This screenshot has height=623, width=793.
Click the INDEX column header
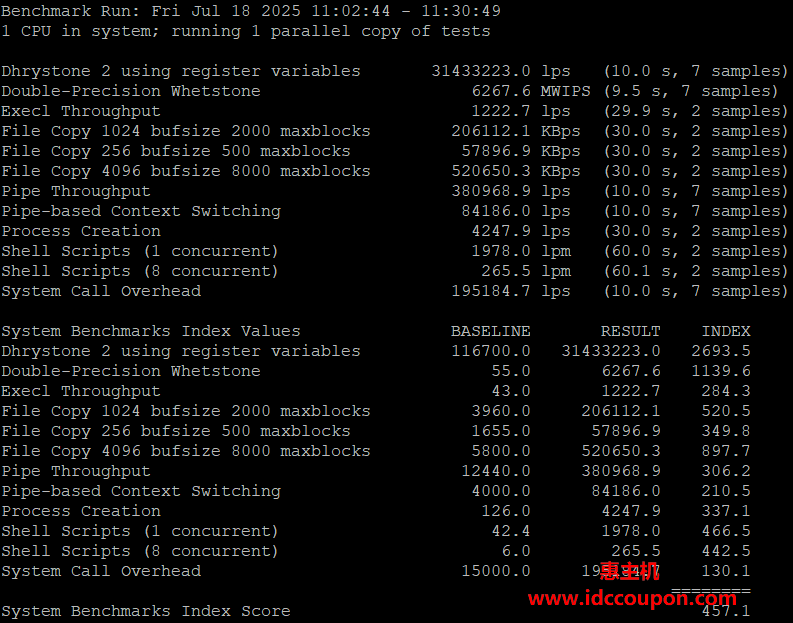tap(726, 331)
